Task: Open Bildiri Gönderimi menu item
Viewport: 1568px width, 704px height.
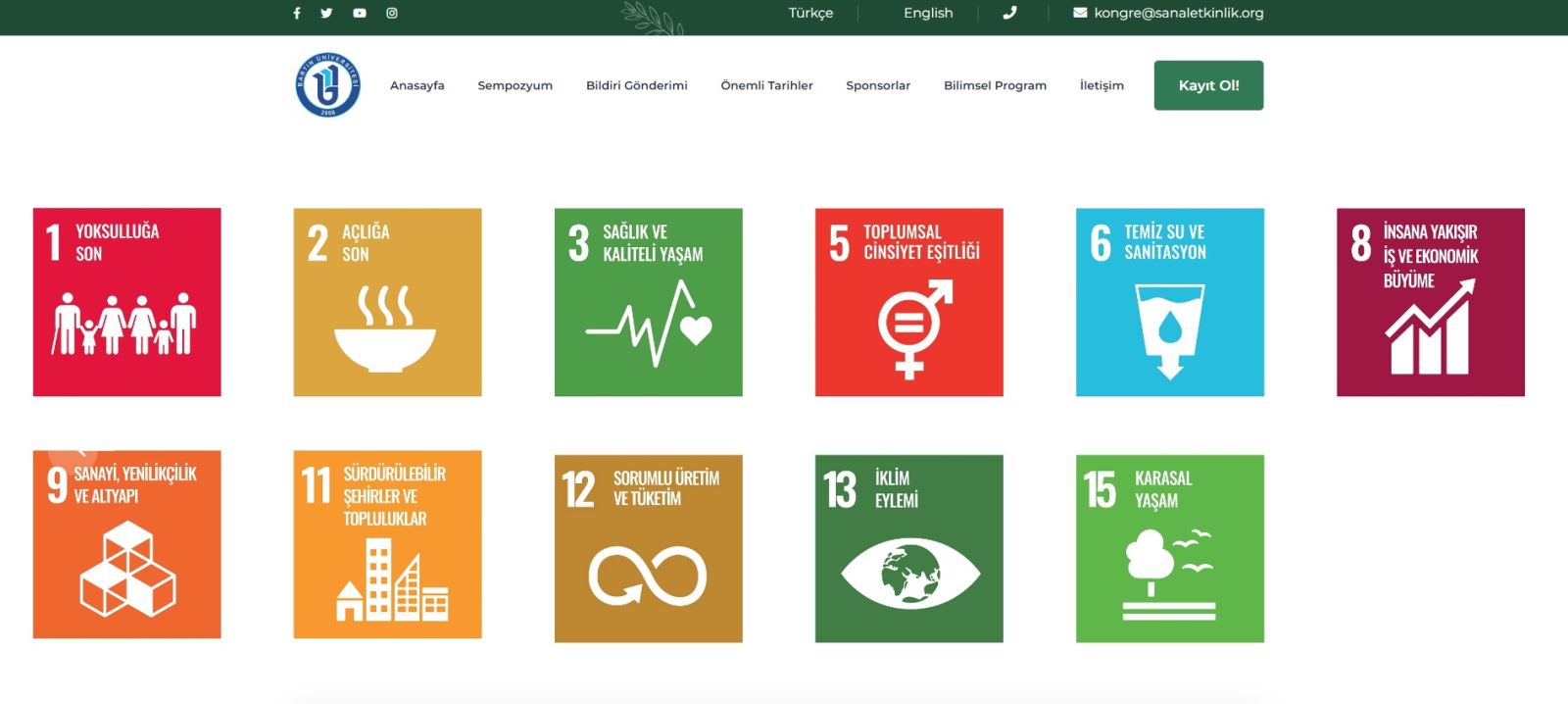Action: pos(637,85)
